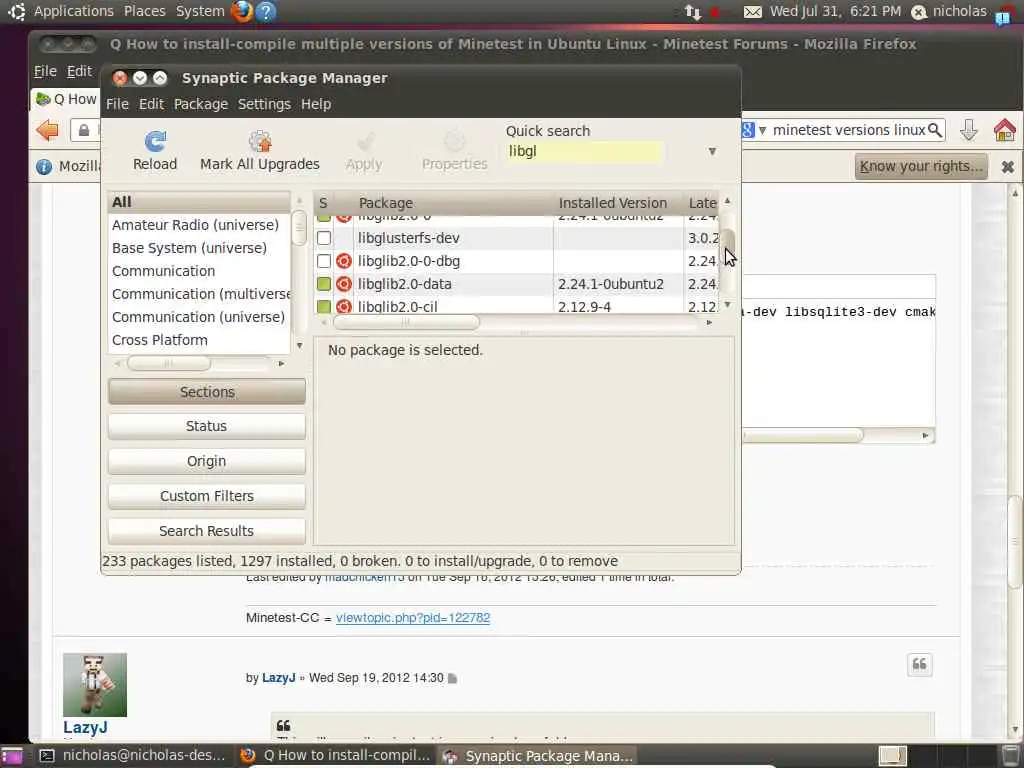This screenshot has height=768, width=1024.
Task: Click the package list down scroll arrow
Action: coord(728,304)
